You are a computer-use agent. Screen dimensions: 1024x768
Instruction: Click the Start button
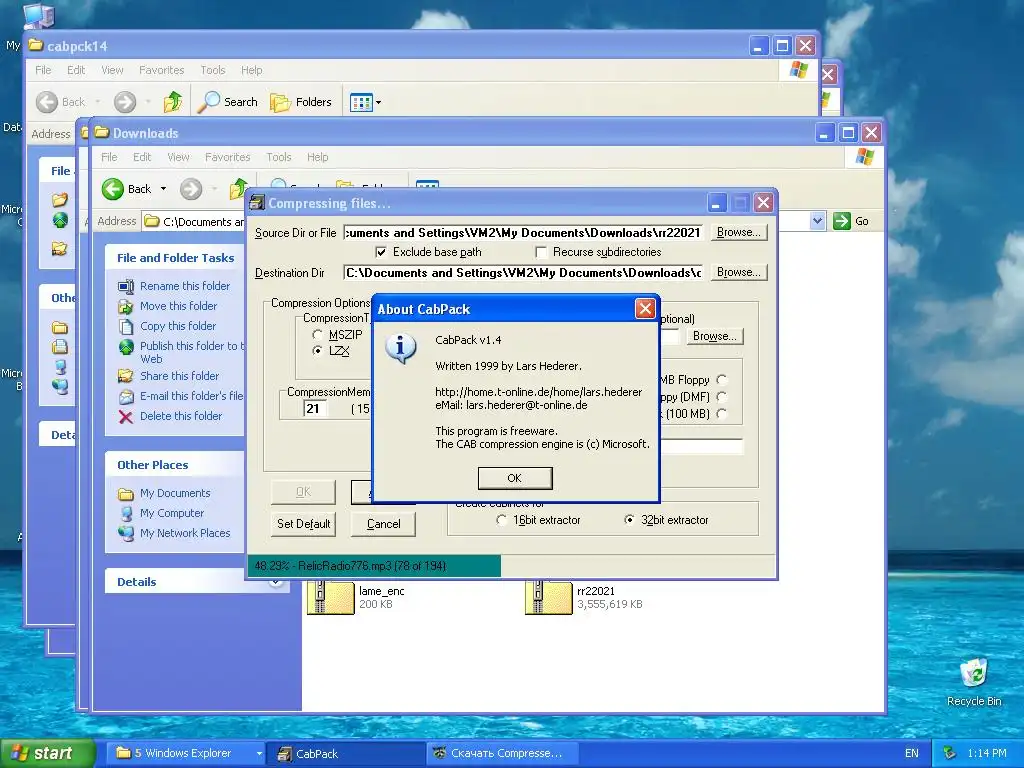click(x=47, y=753)
